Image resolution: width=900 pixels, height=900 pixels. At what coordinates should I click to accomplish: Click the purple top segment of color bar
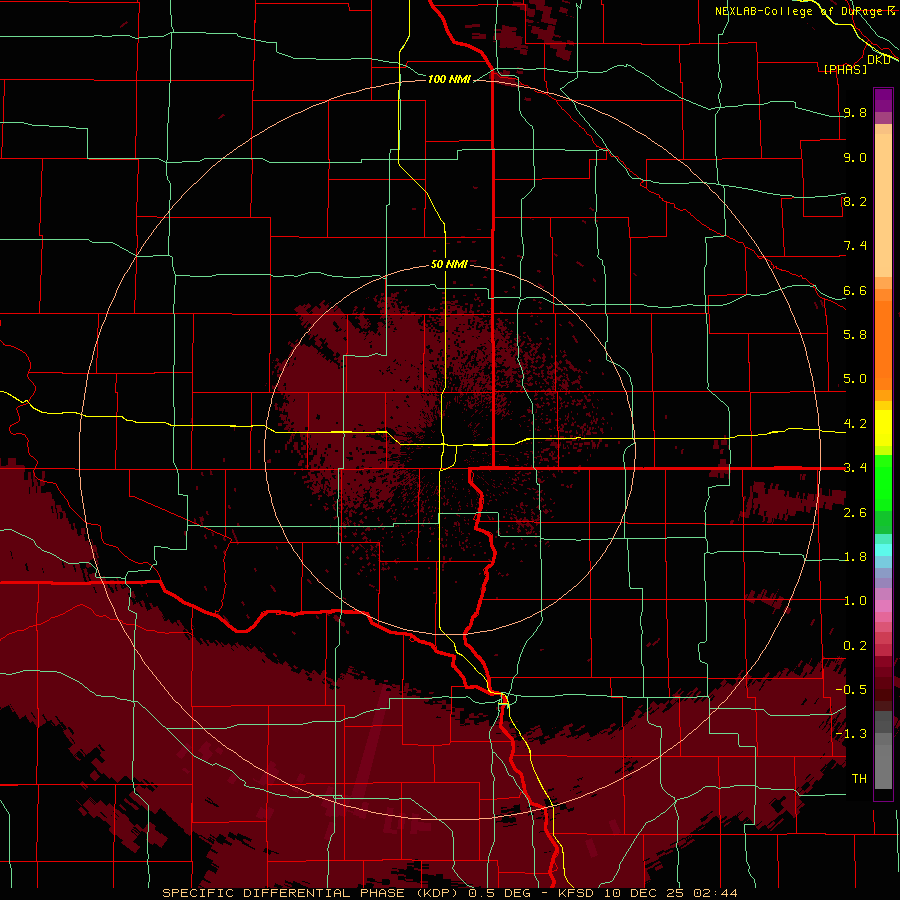883,100
